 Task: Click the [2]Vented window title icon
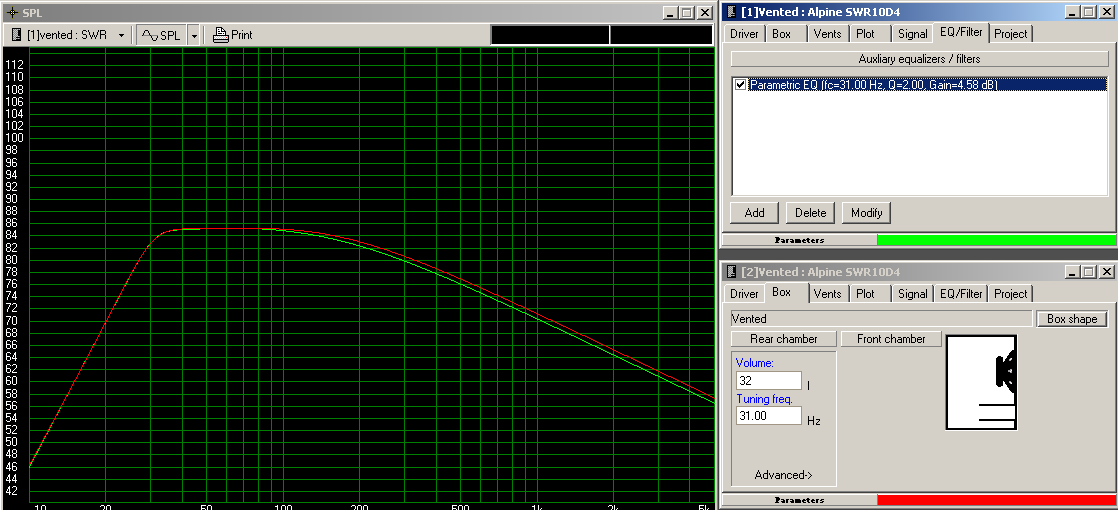pos(731,272)
